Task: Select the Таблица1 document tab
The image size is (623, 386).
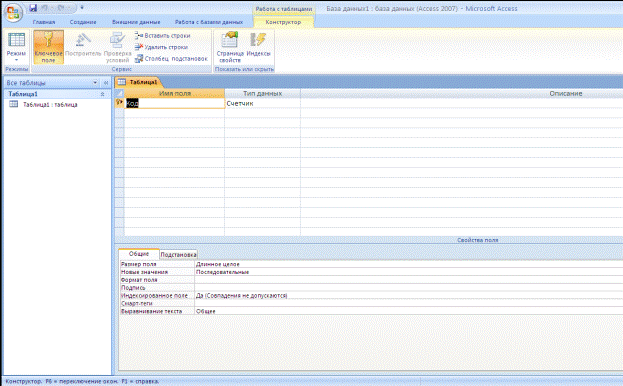Action: [x=138, y=82]
